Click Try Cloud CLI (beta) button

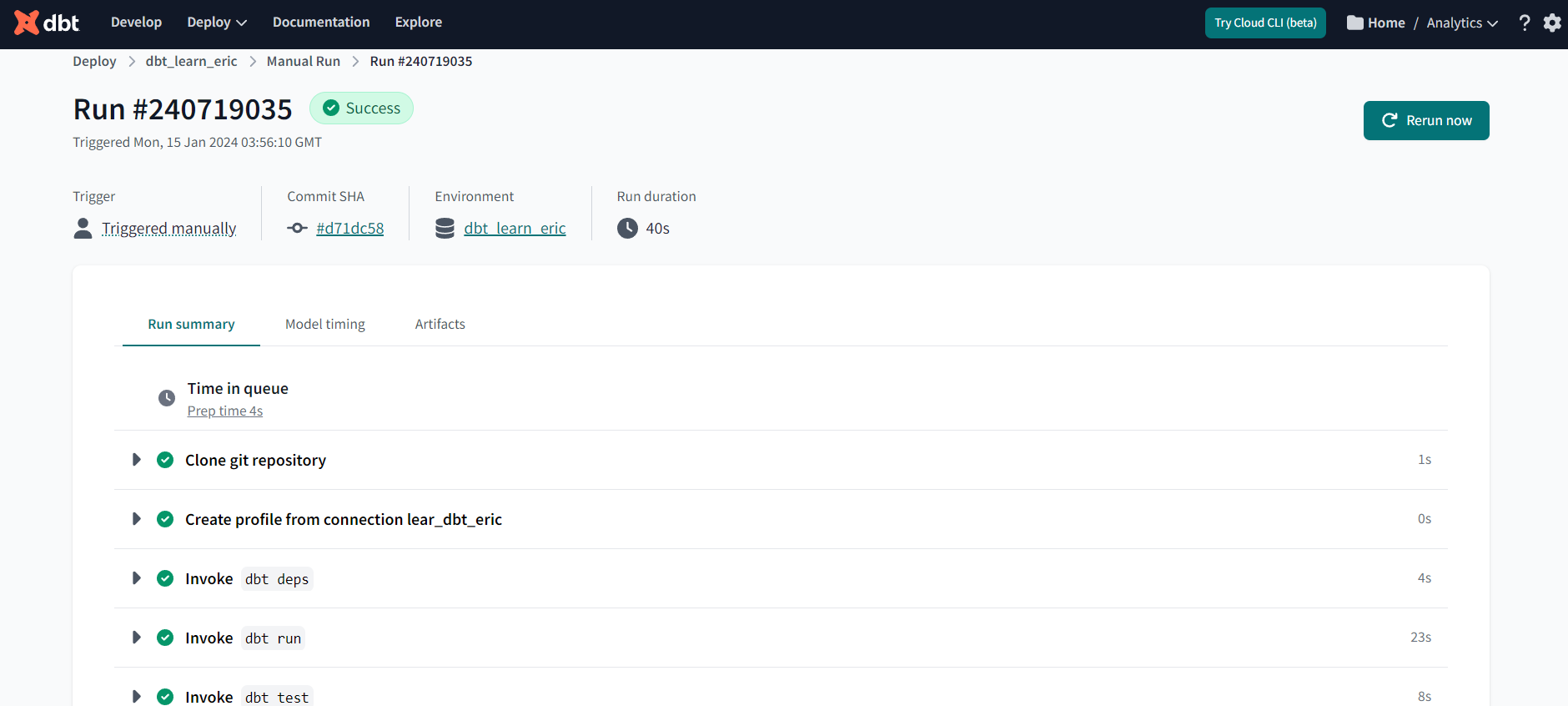point(1265,23)
